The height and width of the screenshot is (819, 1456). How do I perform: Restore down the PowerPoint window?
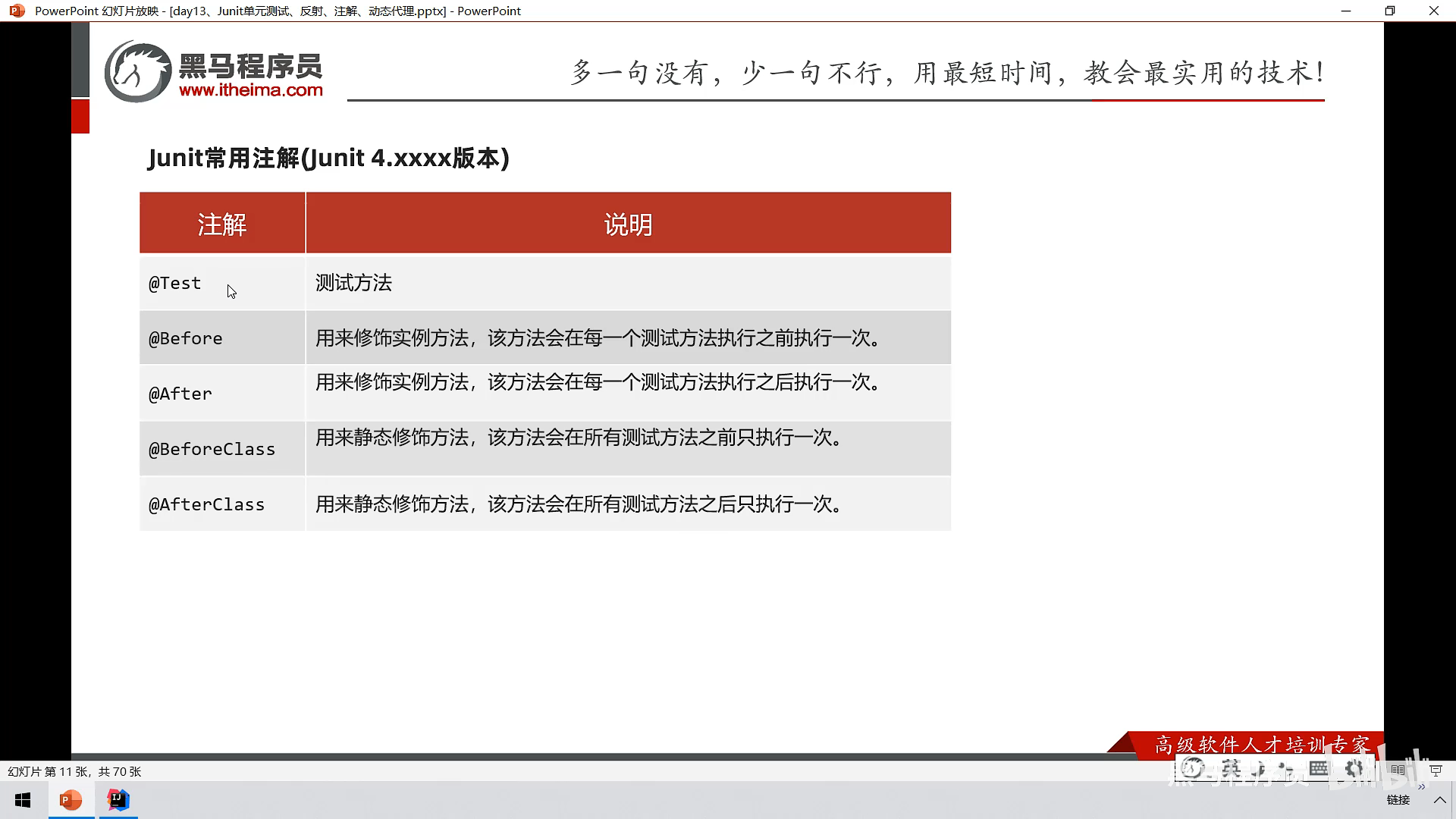[x=1389, y=11]
